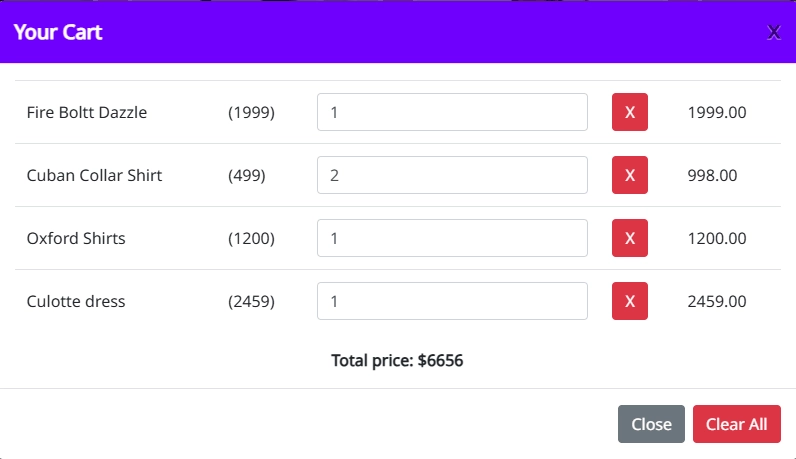Click the 2459.00 subtotal for Culotte dress
This screenshot has width=796, height=459.
717,301
